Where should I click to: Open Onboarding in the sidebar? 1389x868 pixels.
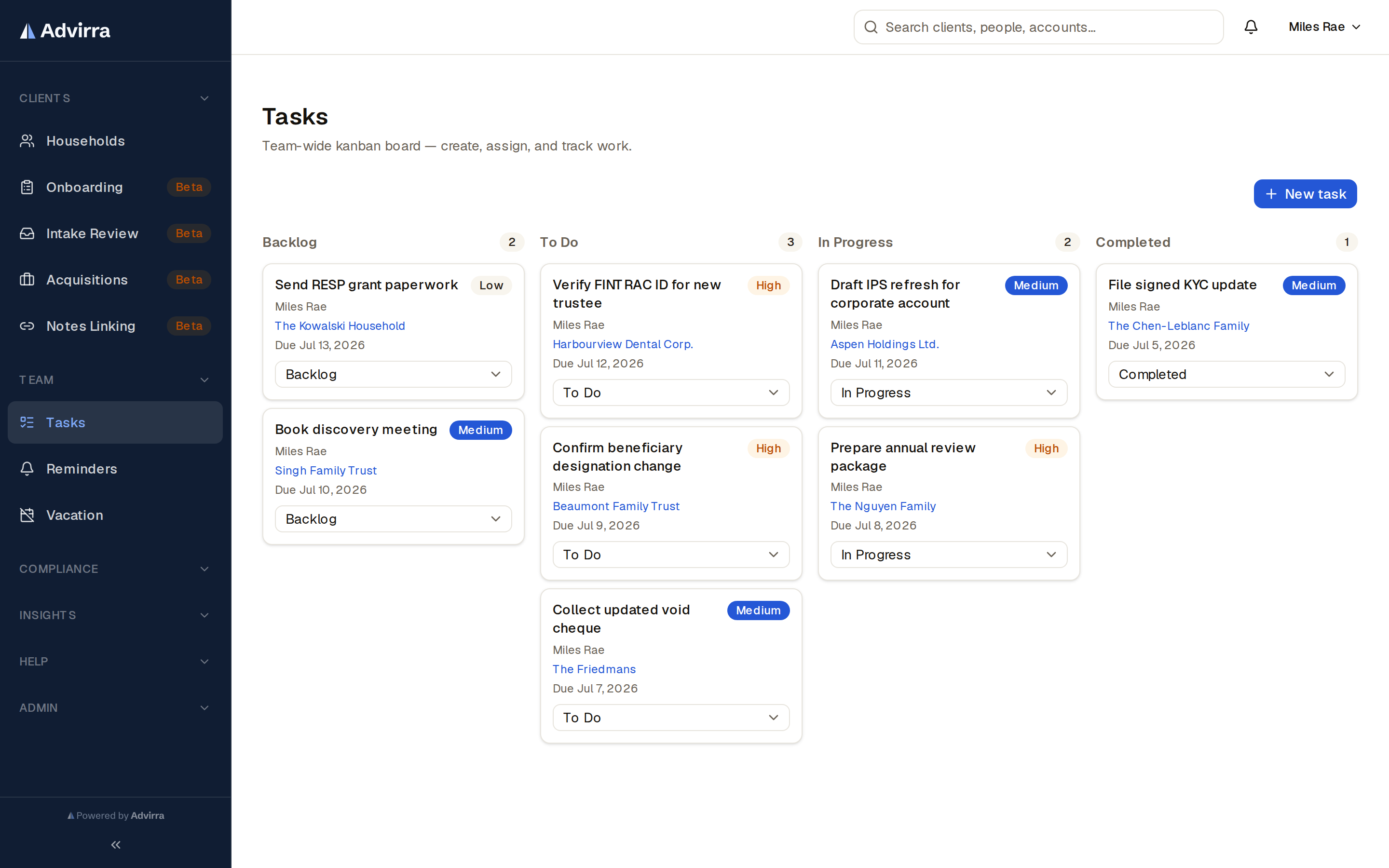pos(115,187)
